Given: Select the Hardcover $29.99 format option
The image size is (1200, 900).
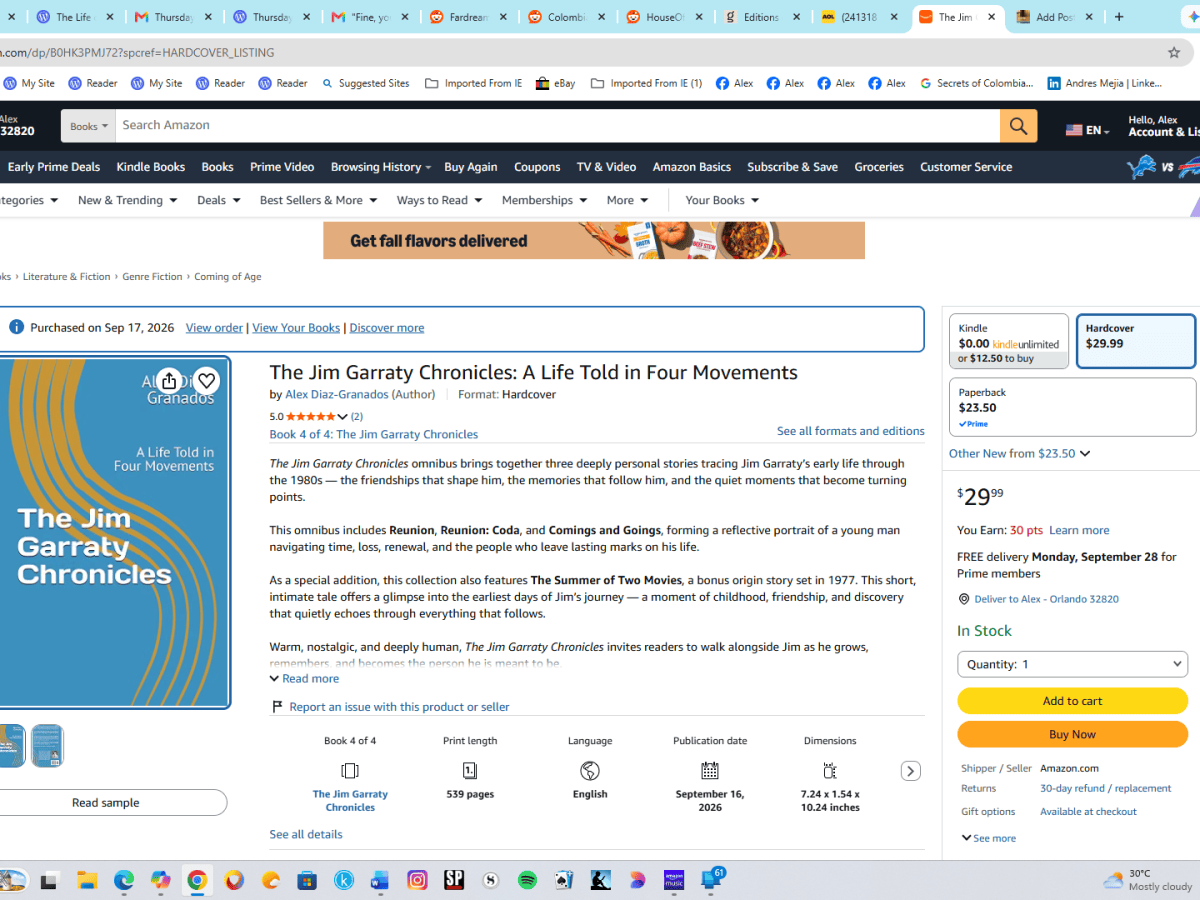Looking at the screenshot, I should (1135, 341).
